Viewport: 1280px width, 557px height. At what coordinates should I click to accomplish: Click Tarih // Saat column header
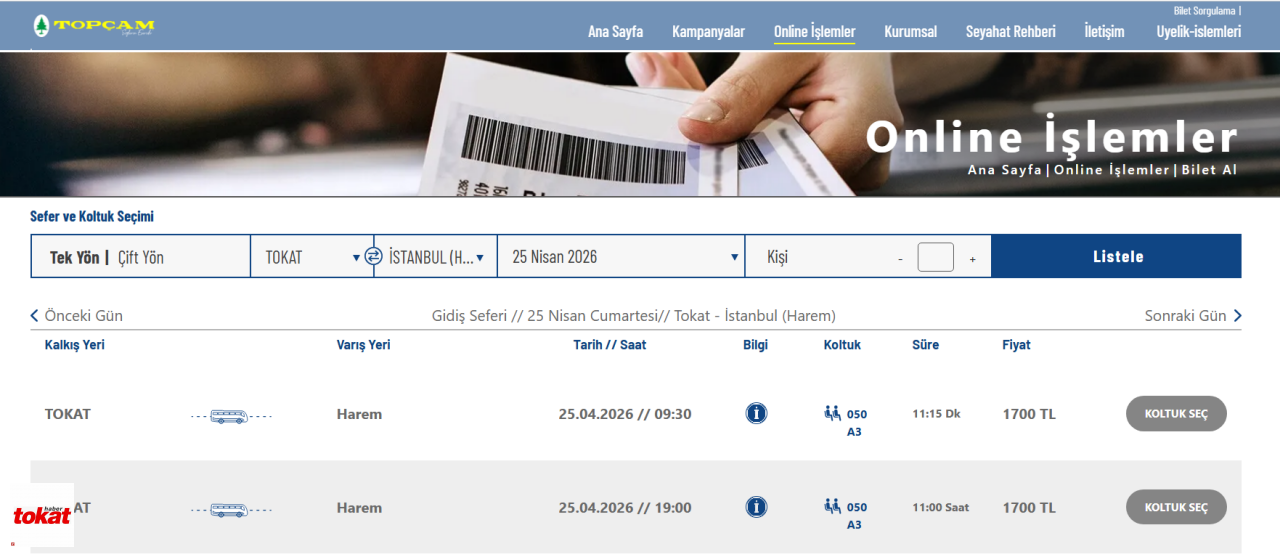[609, 345]
